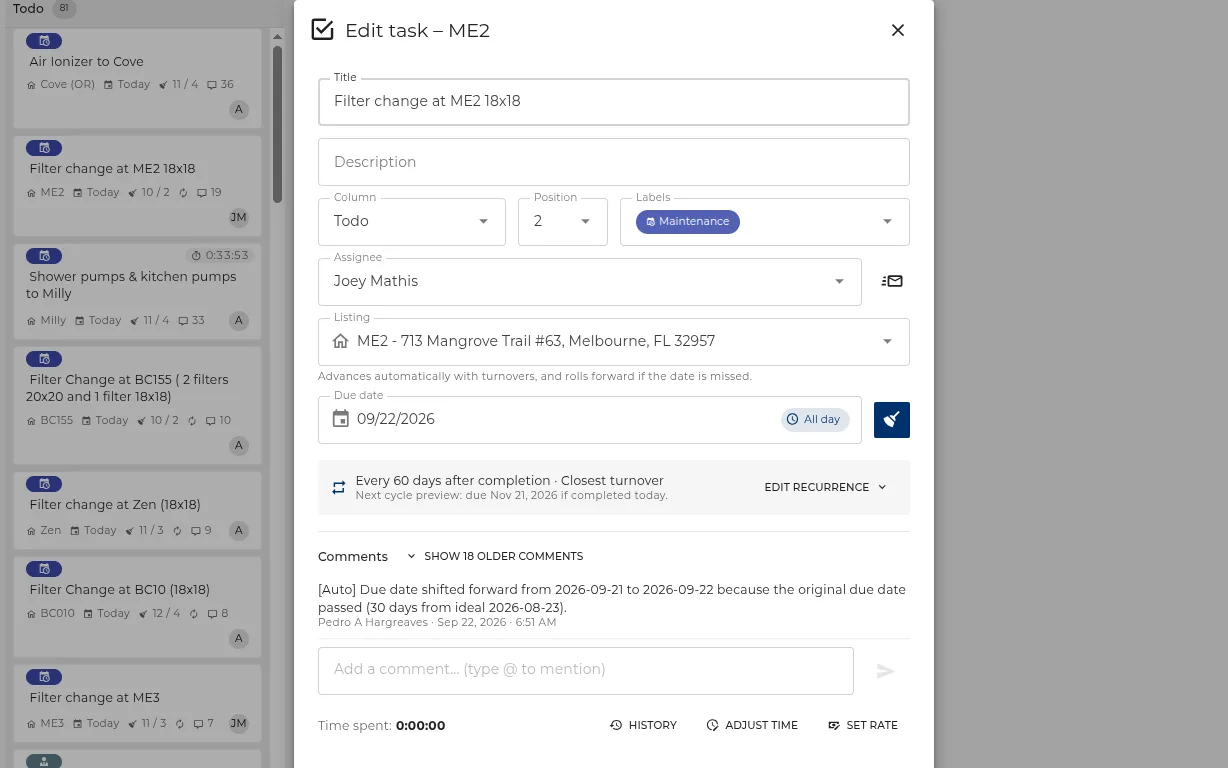Screen dimensions: 1228x768
Task: Open the Listing dropdown for ME2 address
Action: click(x=614, y=341)
